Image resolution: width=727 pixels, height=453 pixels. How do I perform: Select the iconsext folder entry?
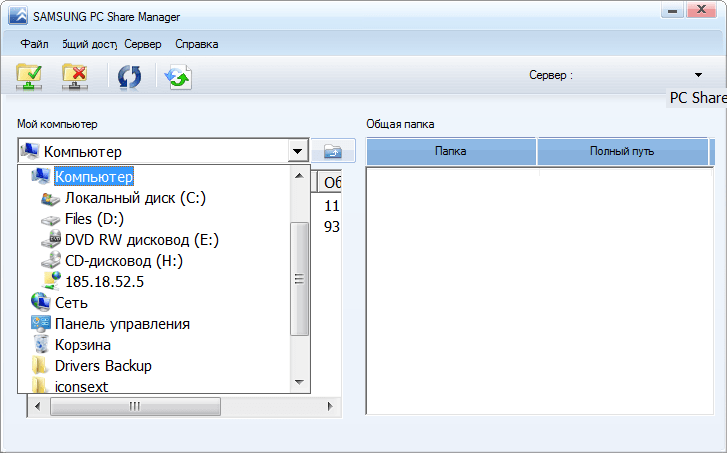pyautogui.click(x=81, y=386)
